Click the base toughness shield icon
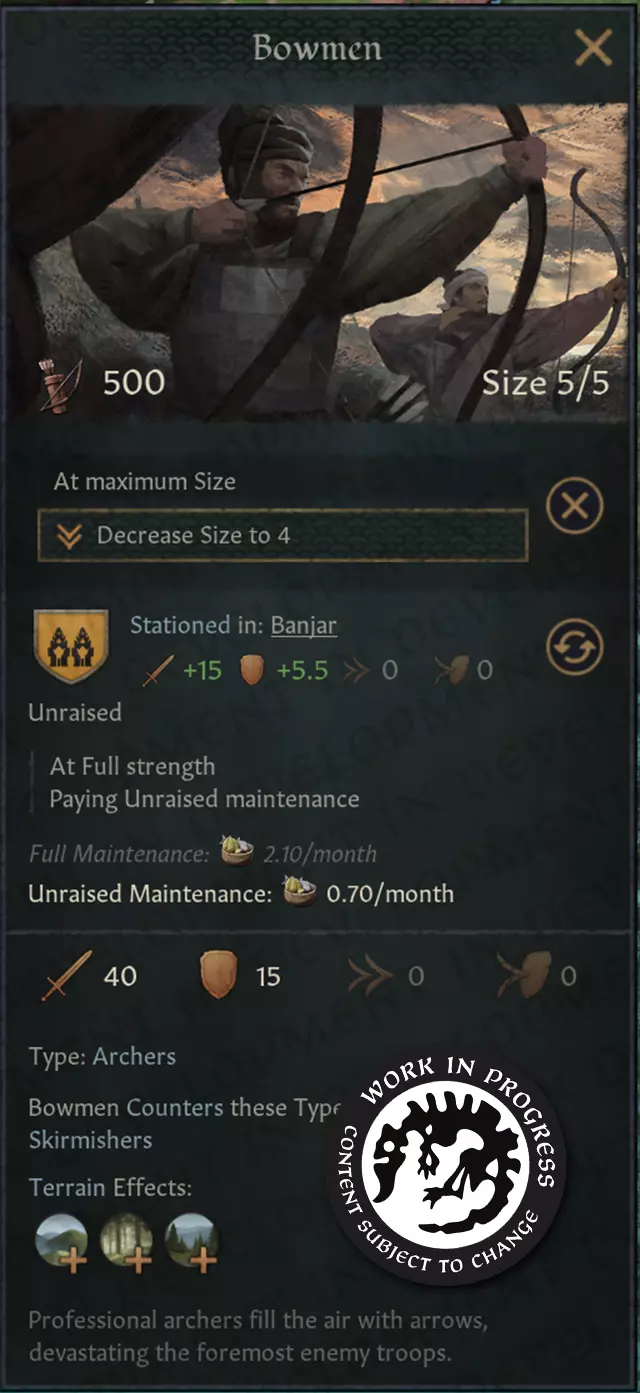Screen dimensions: 640x1393 (x=218, y=975)
